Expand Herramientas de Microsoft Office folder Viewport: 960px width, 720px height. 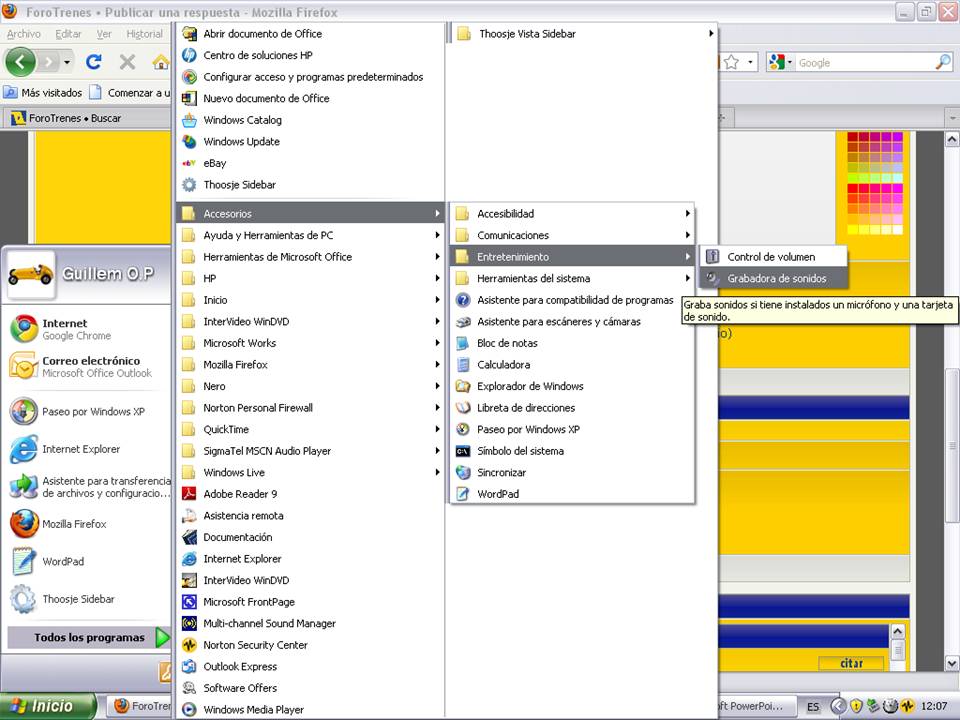pyautogui.click(x=311, y=257)
